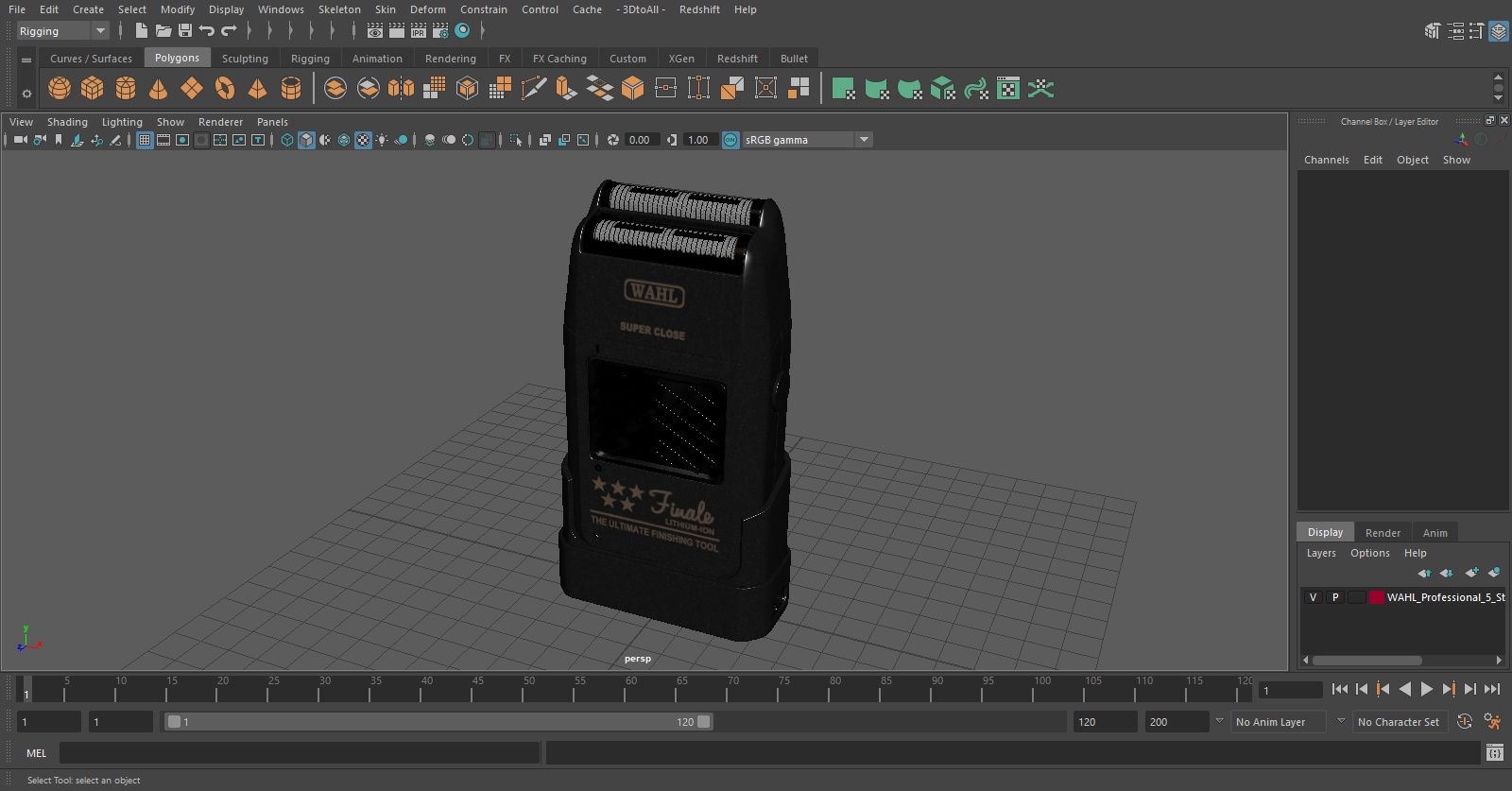Open the Rigging menu set dropdown
The width and height of the screenshot is (1512, 791).
pyautogui.click(x=62, y=31)
